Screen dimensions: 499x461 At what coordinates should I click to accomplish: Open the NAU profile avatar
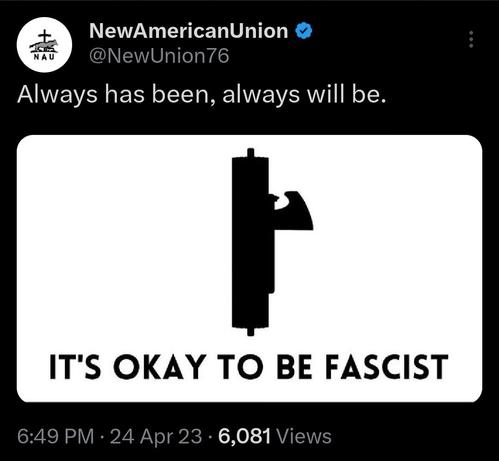44,45
